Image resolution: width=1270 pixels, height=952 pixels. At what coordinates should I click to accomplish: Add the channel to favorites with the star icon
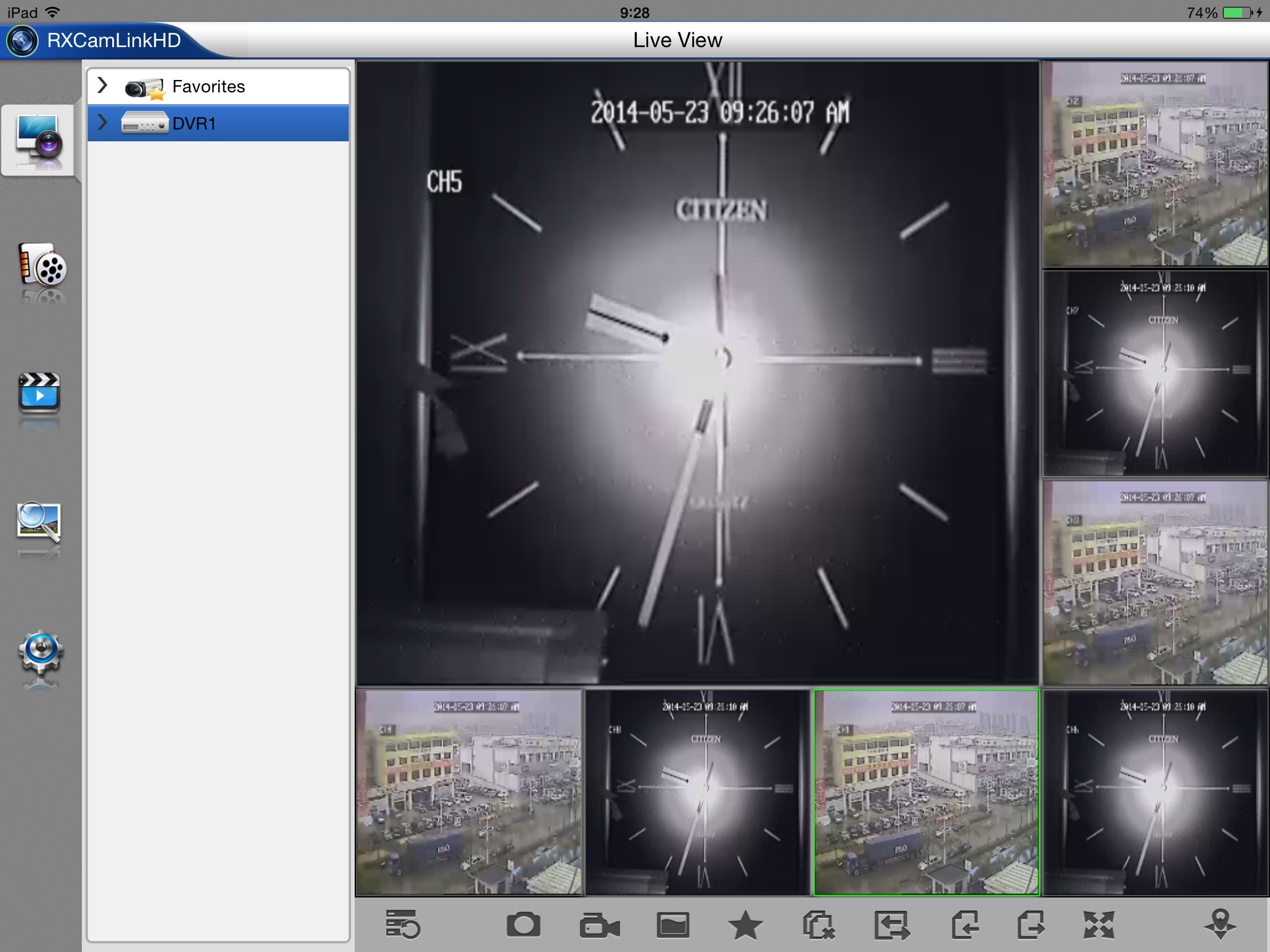745,925
